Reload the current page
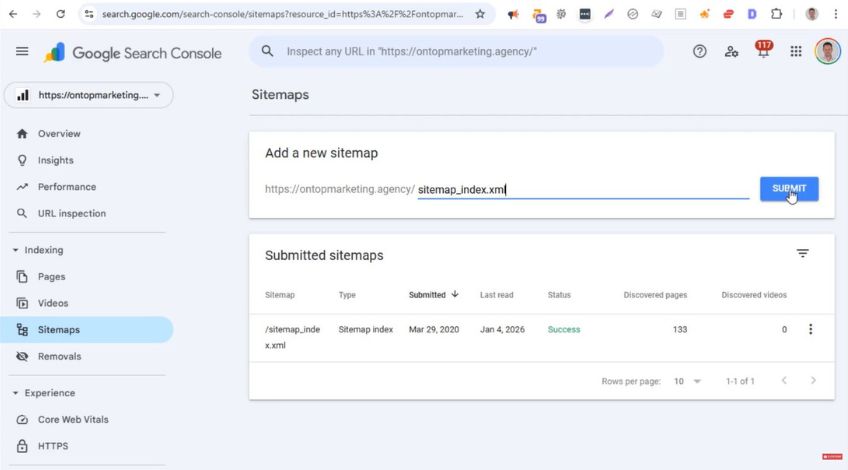This screenshot has width=848, height=470. (61, 14)
